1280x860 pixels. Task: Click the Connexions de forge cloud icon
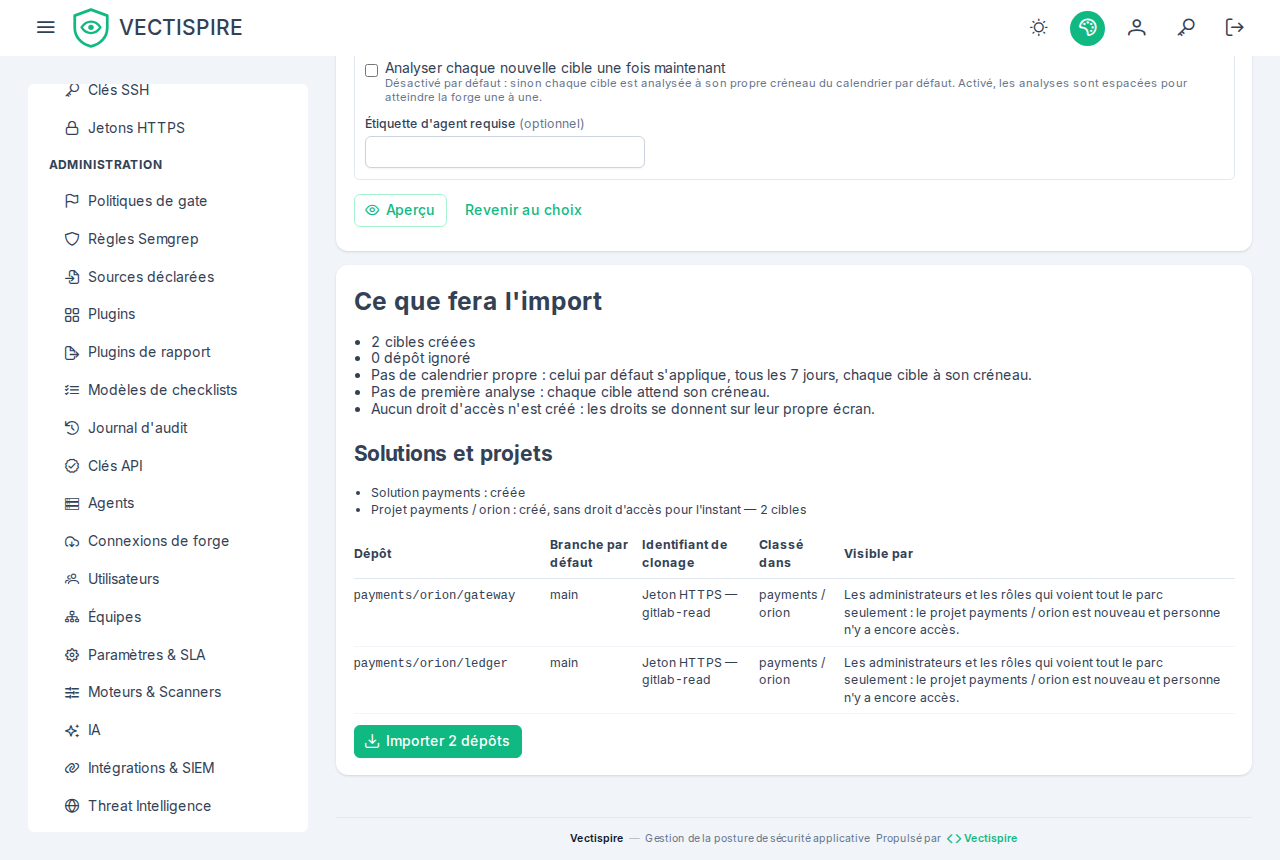(72, 541)
